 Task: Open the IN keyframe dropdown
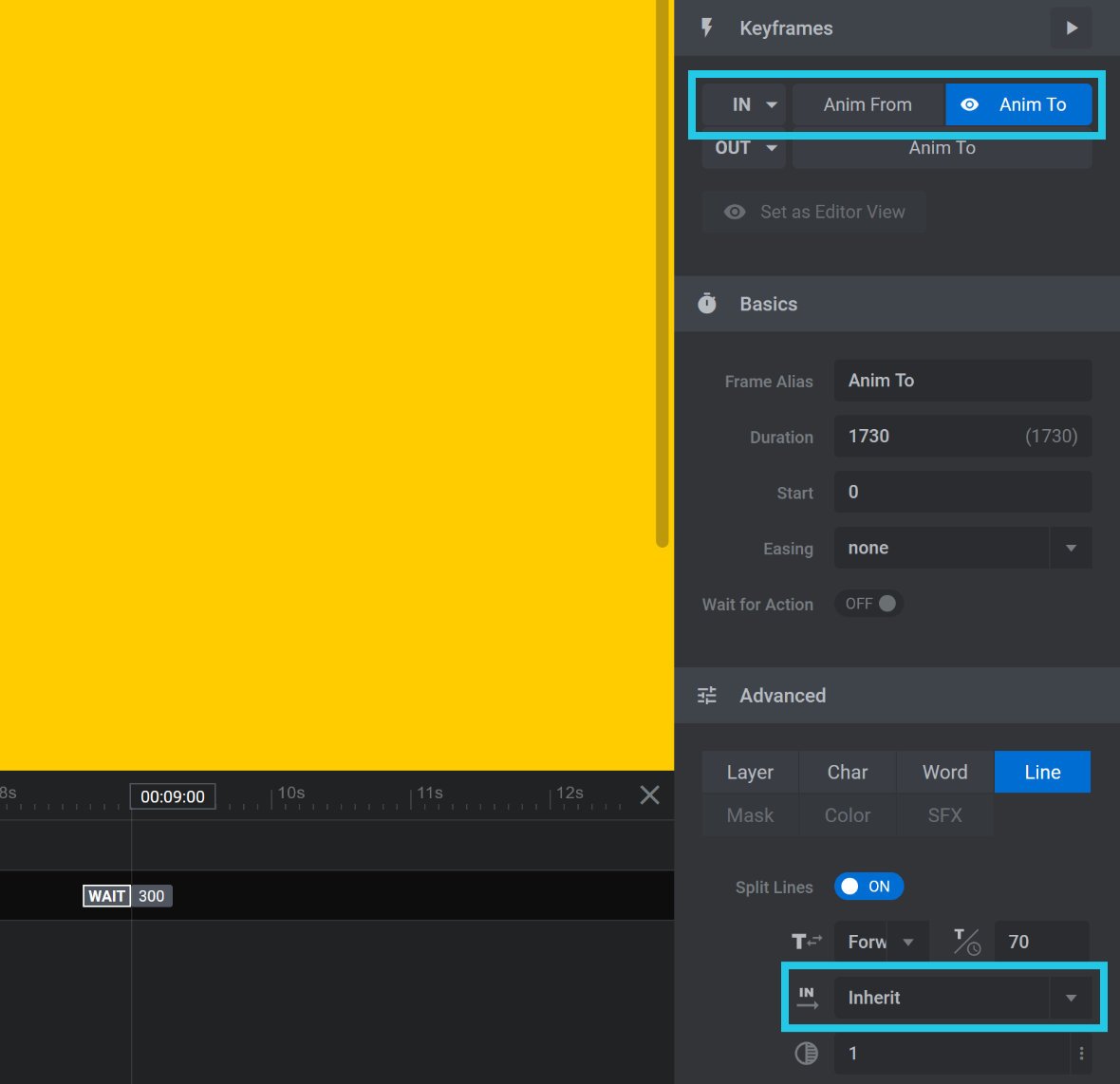(743, 105)
